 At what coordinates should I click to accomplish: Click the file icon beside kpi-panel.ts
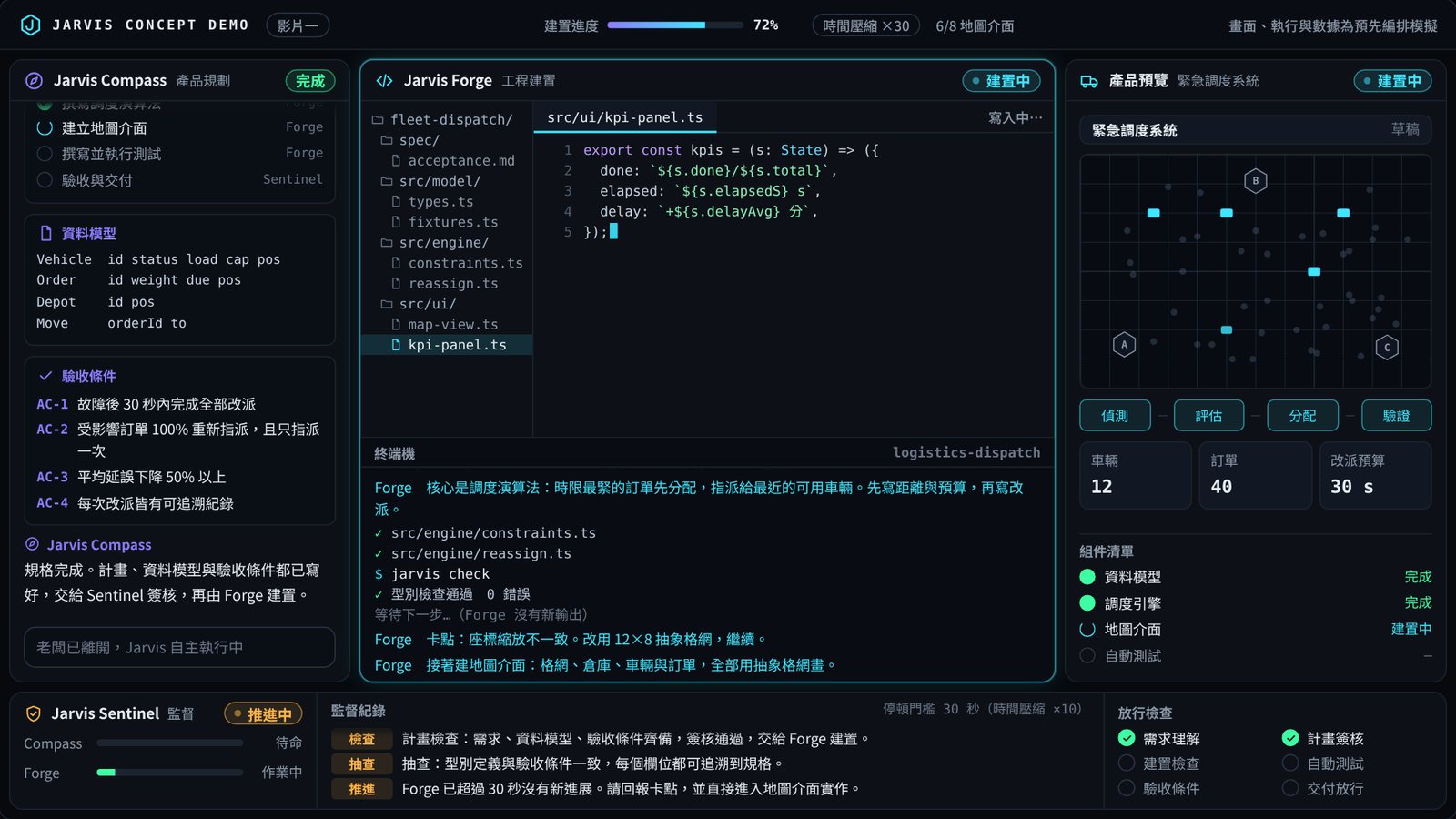coord(396,345)
